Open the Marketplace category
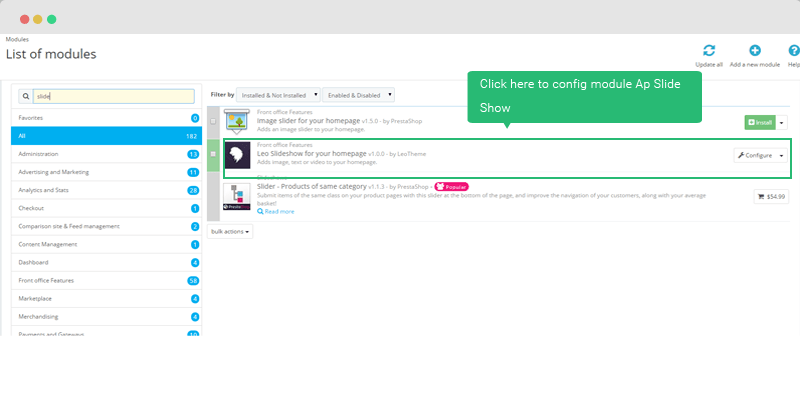Viewport: 800px width, 420px height. tap(107, 299)
